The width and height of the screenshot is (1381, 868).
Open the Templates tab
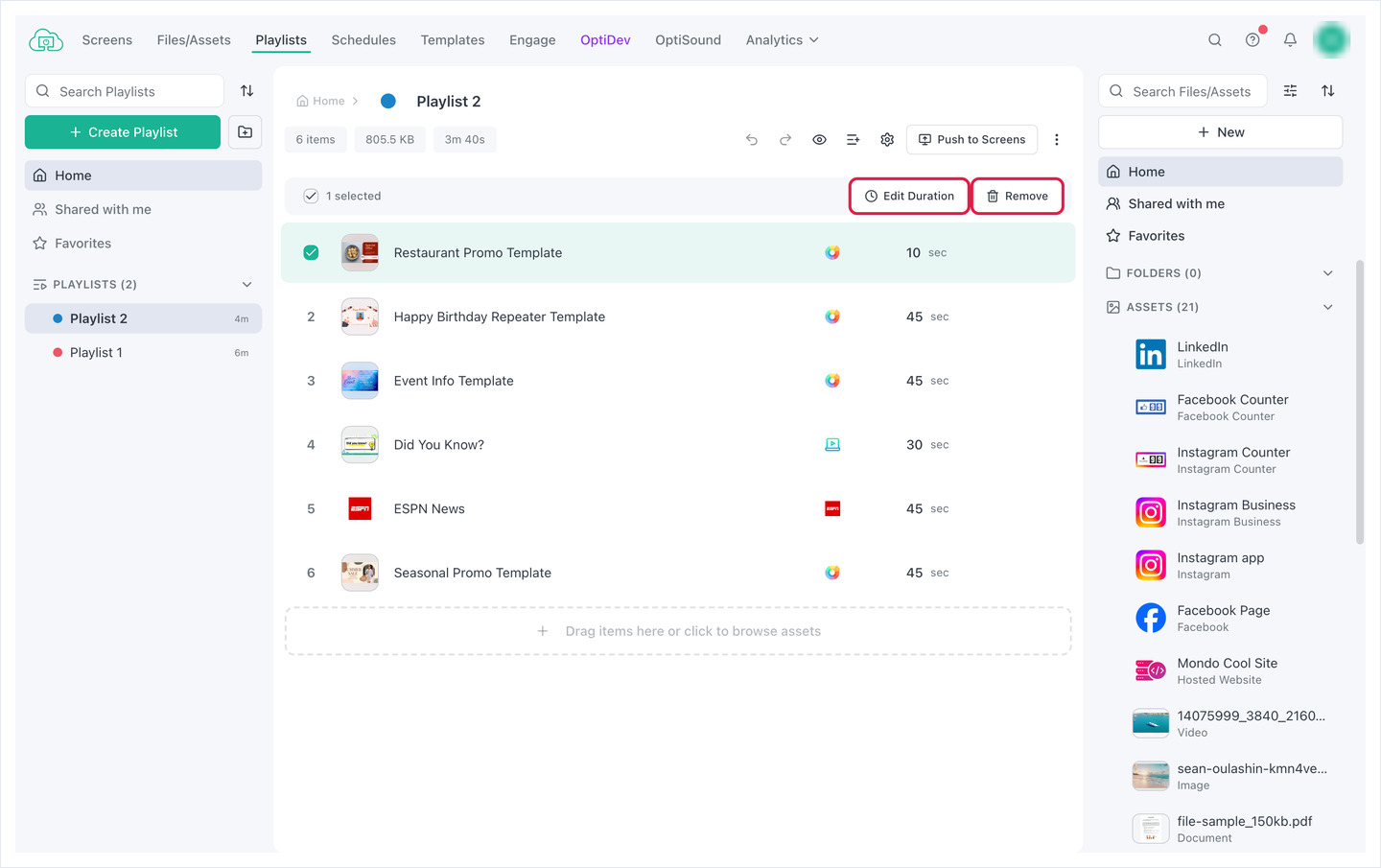pos(453,40)
